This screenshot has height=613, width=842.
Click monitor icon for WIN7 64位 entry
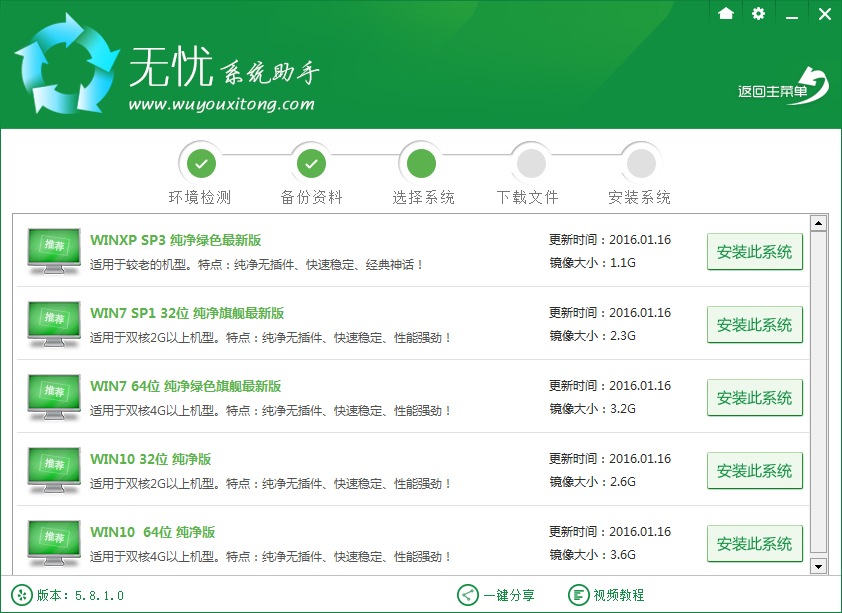(54, 397)
